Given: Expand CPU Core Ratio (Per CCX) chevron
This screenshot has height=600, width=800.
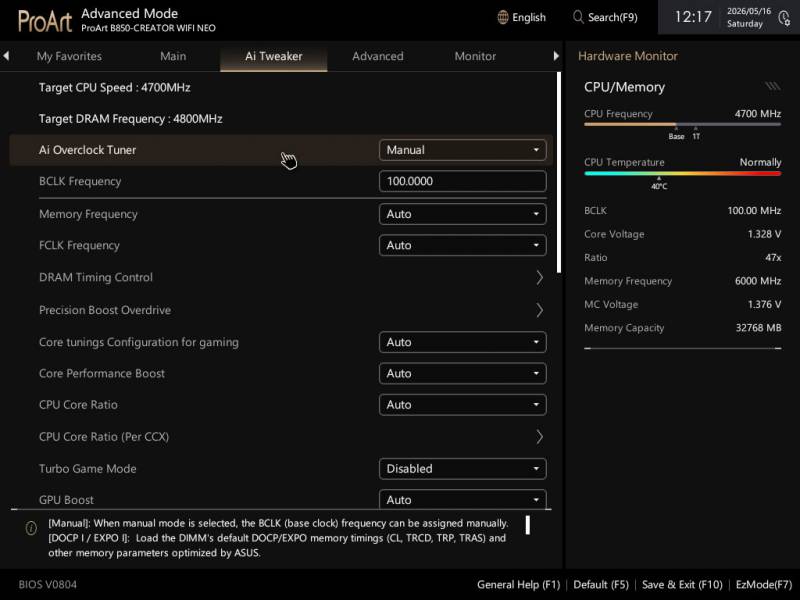Looking at the screenshot, I should [x=539, y=437].
